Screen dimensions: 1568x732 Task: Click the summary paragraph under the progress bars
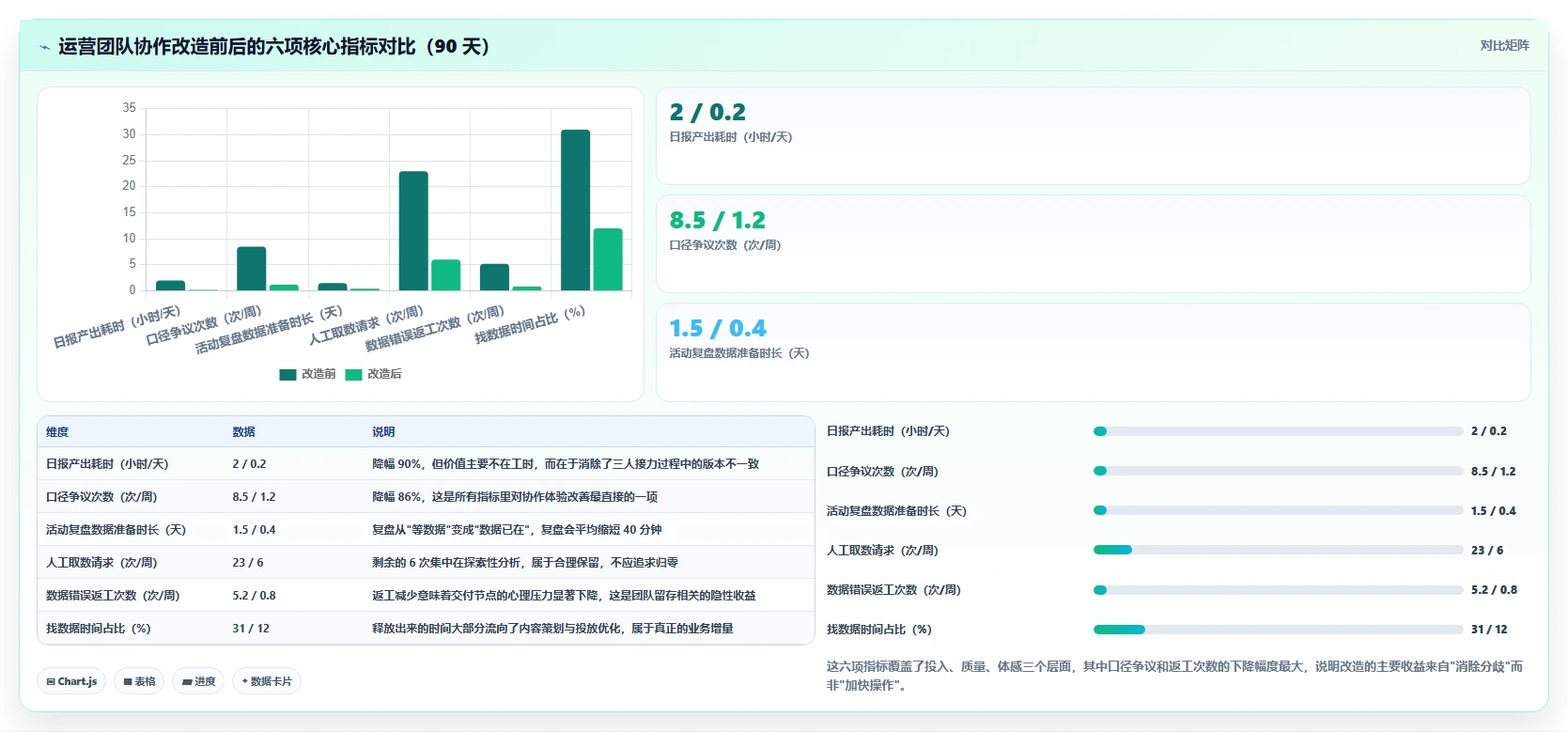(x=1174, y=676)
